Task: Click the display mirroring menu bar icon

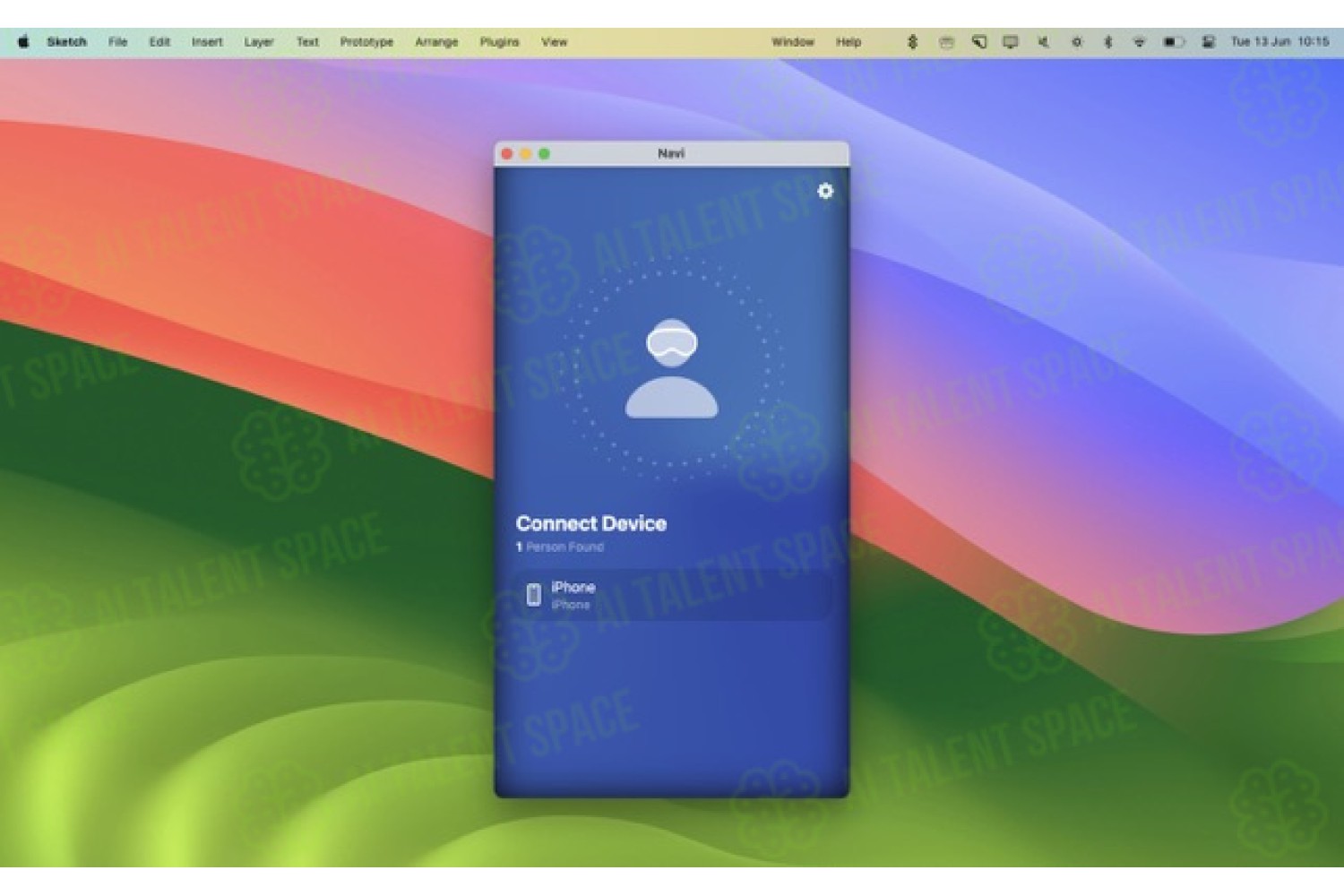Action: (1011, 41)
